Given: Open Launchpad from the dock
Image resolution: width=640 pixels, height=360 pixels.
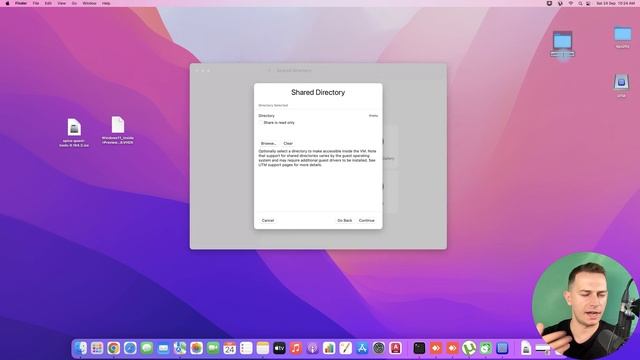Looking at the screenshot, I should (97, 348).
